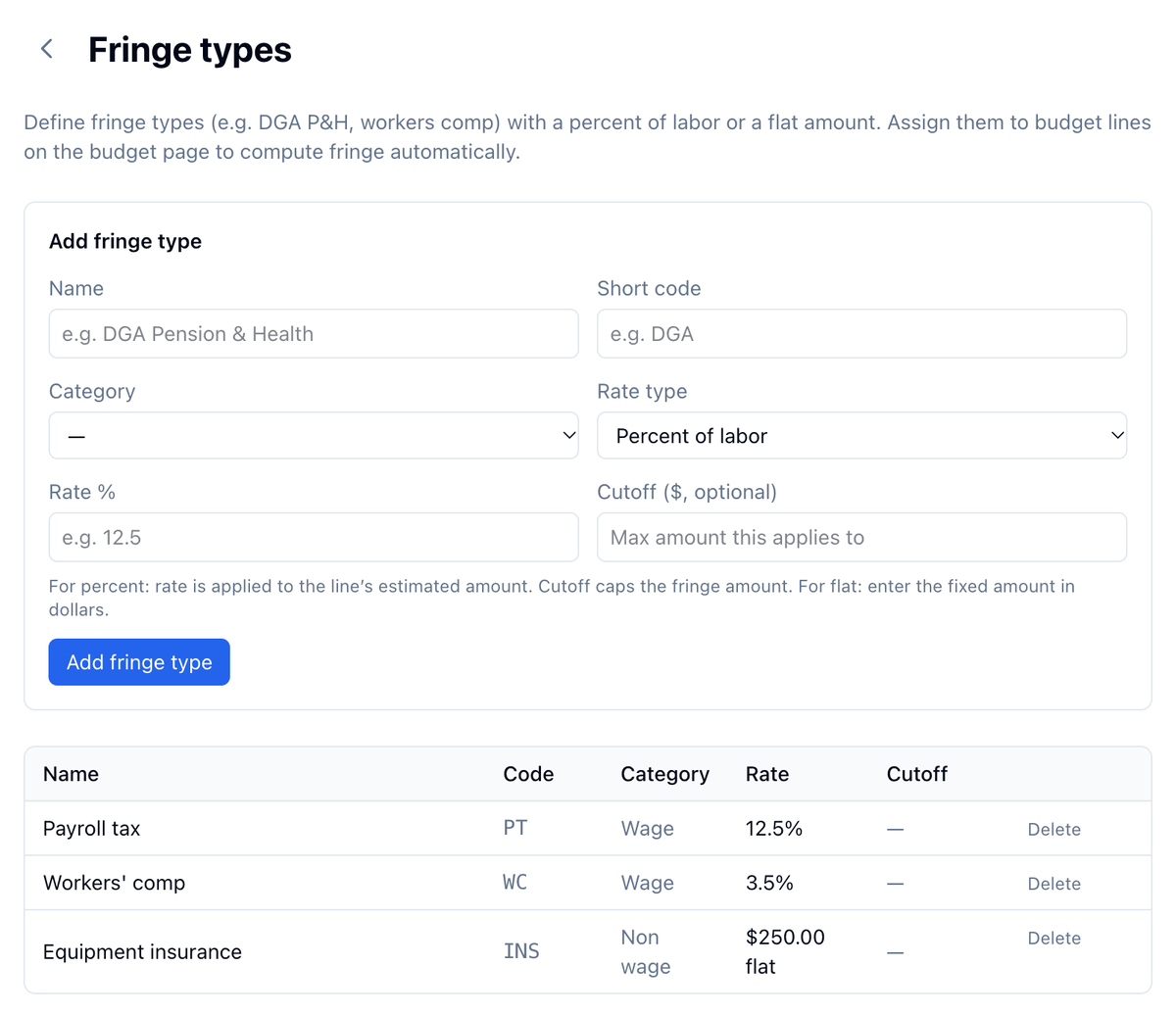Open the Rate type dropdown
This screenshot has width=1176, height=1014.
coord(861,435)
